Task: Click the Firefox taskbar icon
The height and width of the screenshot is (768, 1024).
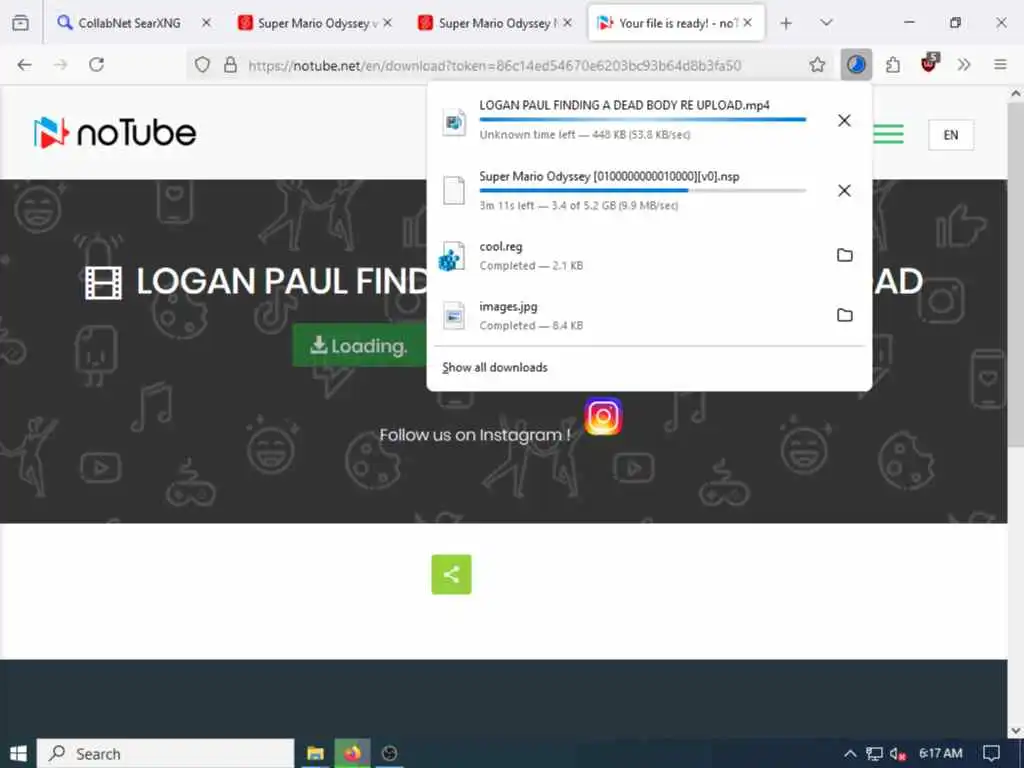Action: (x=353, y=754)
